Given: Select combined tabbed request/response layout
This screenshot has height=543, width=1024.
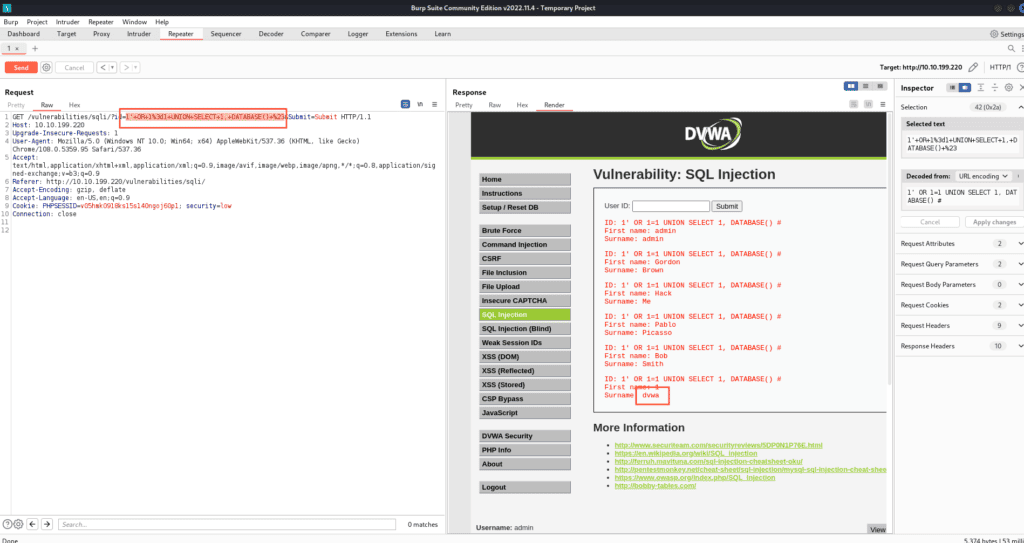Looking at the screenshot, I should [x=880, y=86].
